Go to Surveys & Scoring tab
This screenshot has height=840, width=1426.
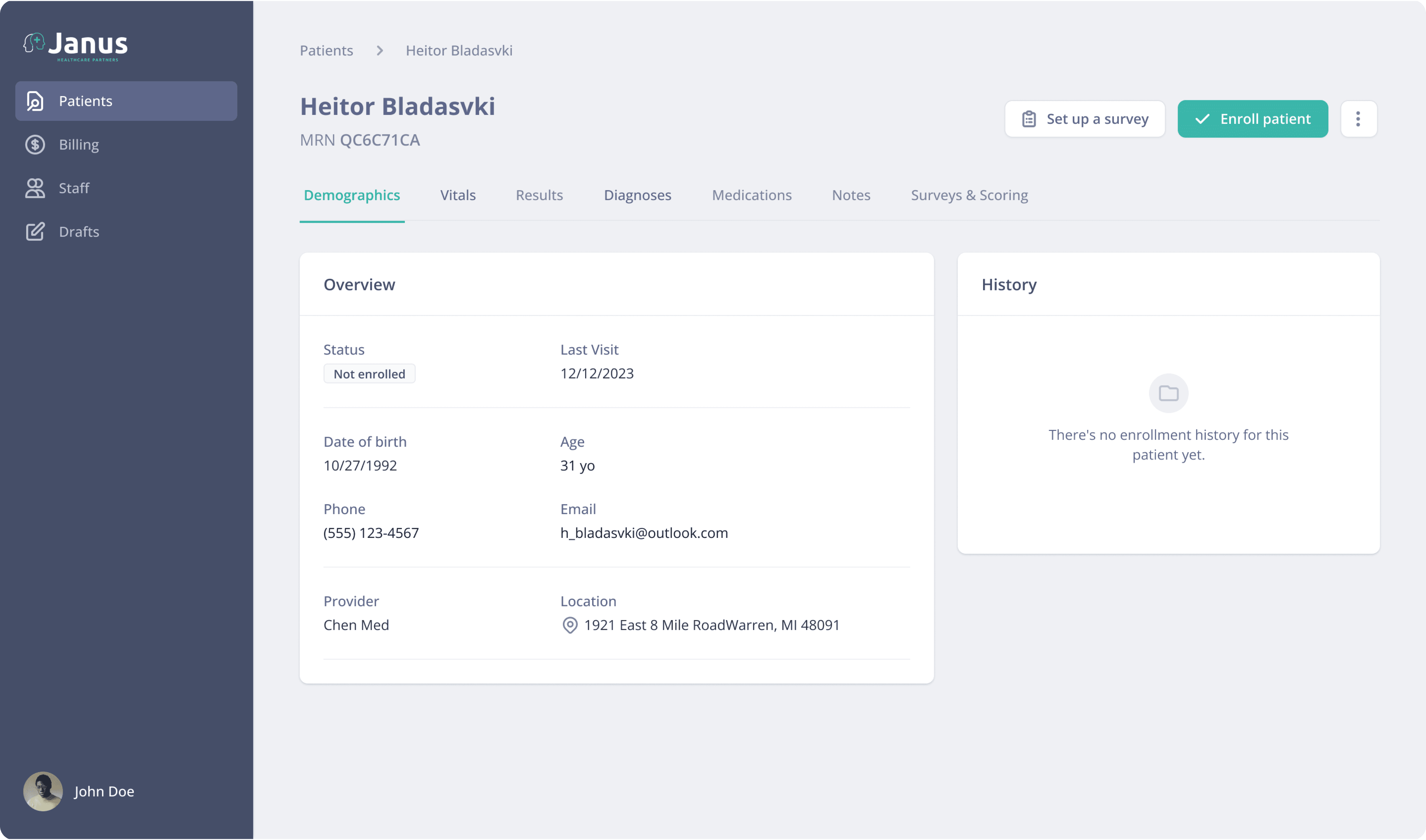click(x=969, y=195)
